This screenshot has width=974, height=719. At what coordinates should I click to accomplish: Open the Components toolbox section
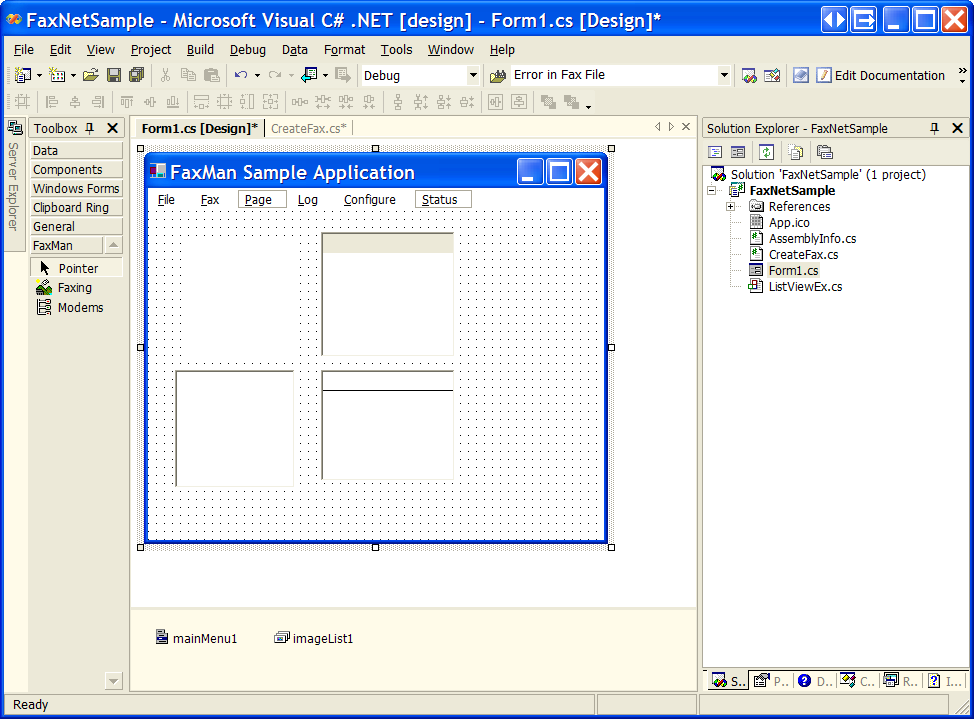pos(76,170)
